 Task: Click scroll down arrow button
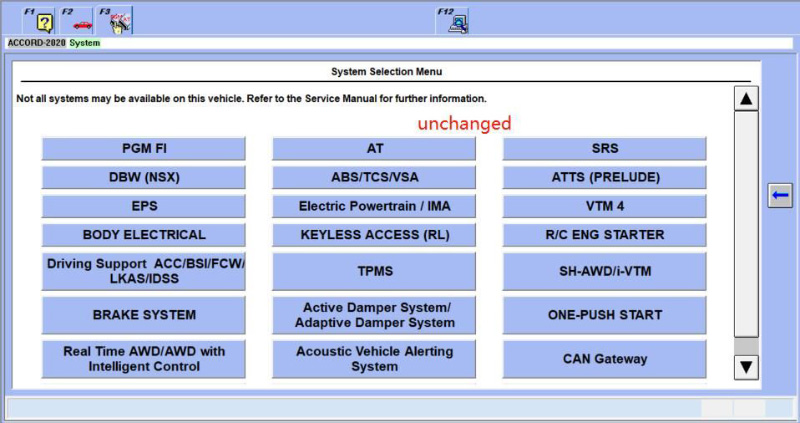tap(746, 367)
